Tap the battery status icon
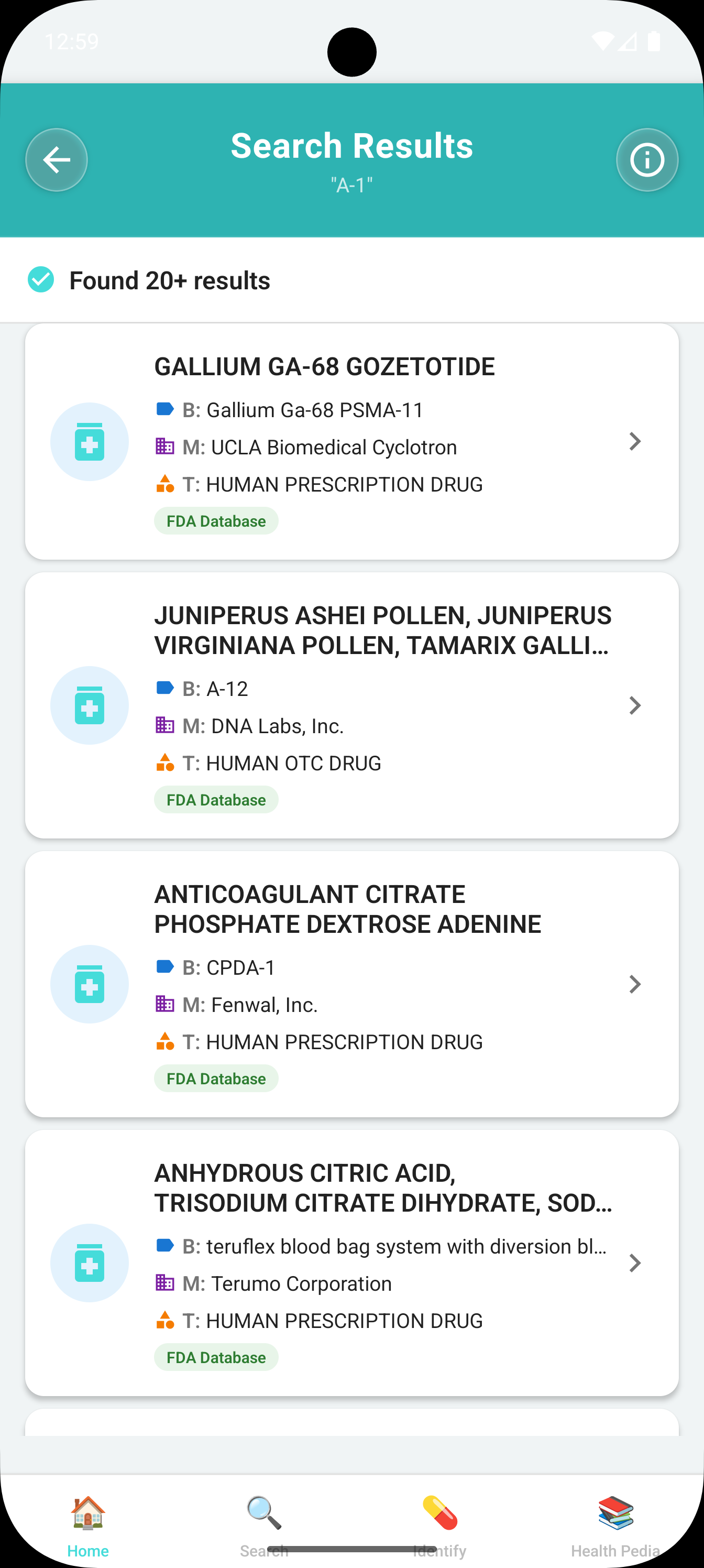 654,41
